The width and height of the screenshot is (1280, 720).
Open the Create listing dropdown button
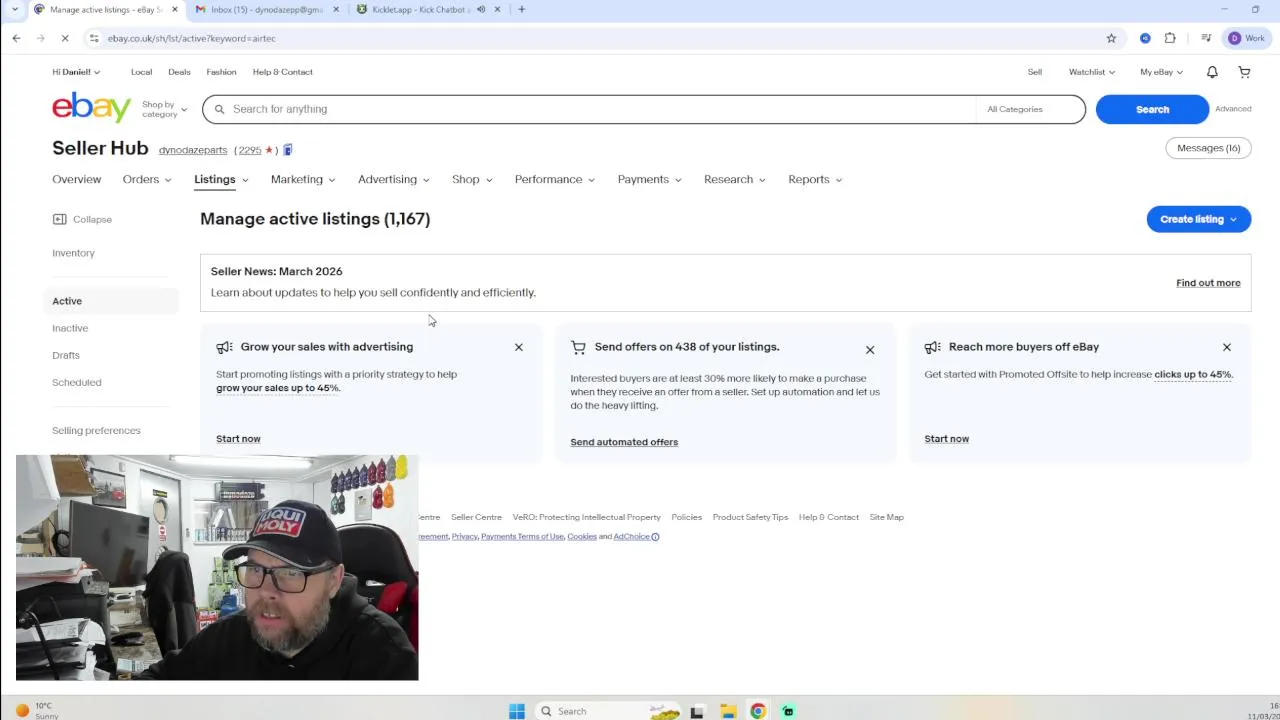coord(1198,219)
